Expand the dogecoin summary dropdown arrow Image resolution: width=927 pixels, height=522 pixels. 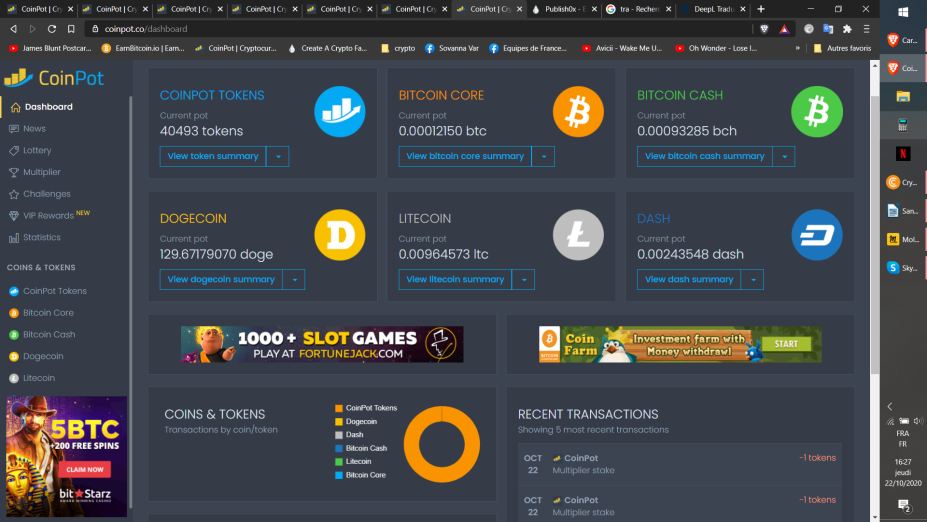[294, 280]
